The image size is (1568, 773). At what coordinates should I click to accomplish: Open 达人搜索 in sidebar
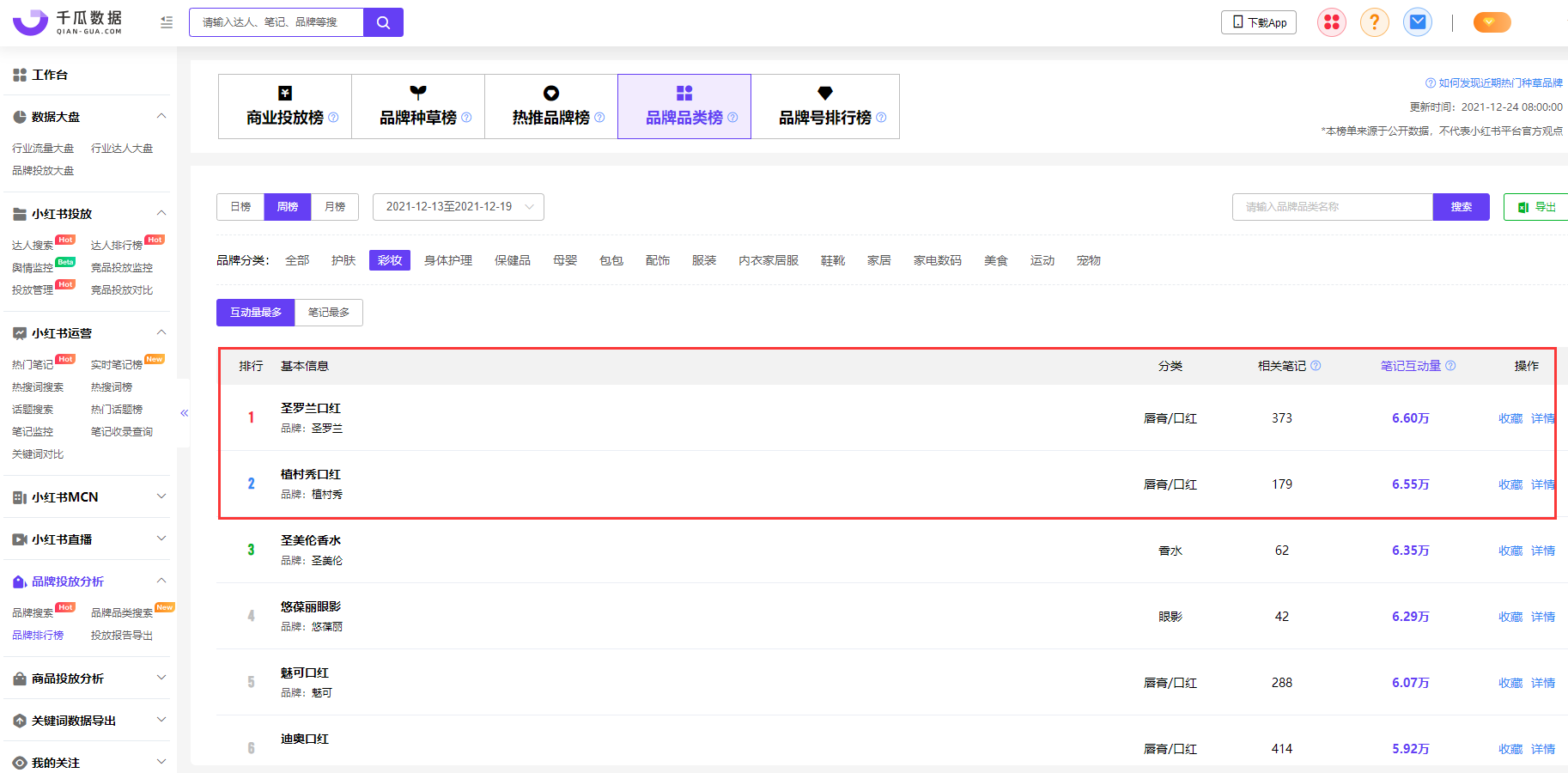[x=33, y=246]
